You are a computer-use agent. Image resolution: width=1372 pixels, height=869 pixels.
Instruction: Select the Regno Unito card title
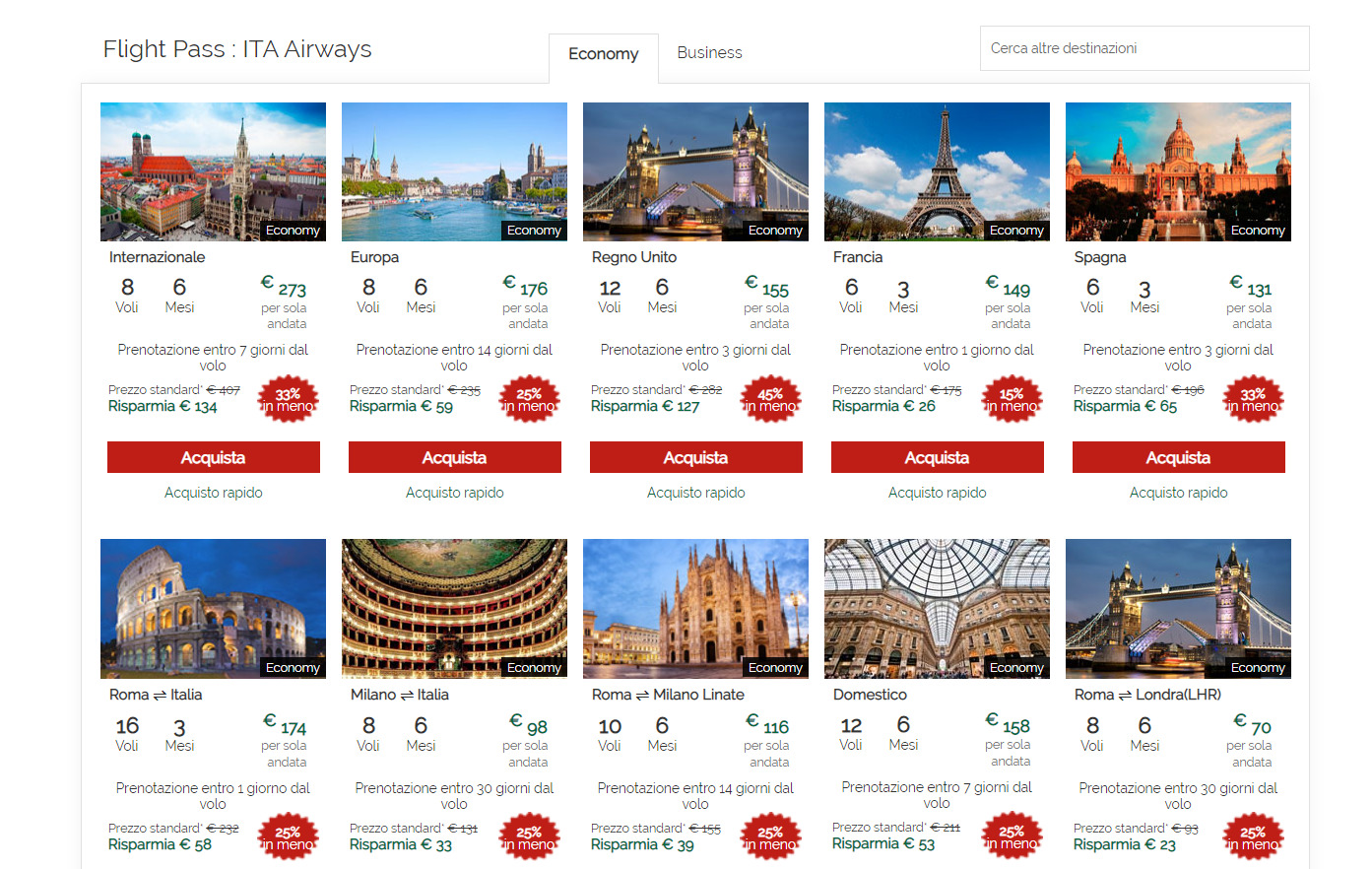634,257
